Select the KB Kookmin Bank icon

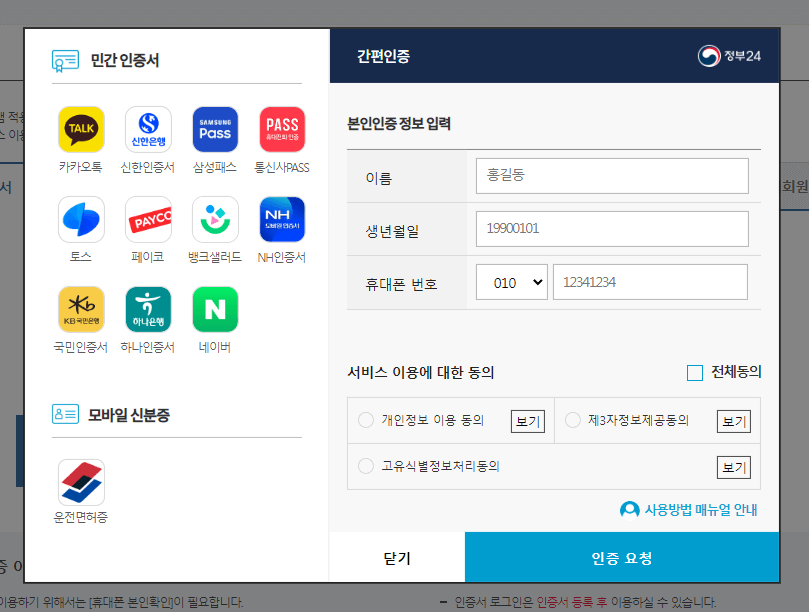(x=81, y=309)
